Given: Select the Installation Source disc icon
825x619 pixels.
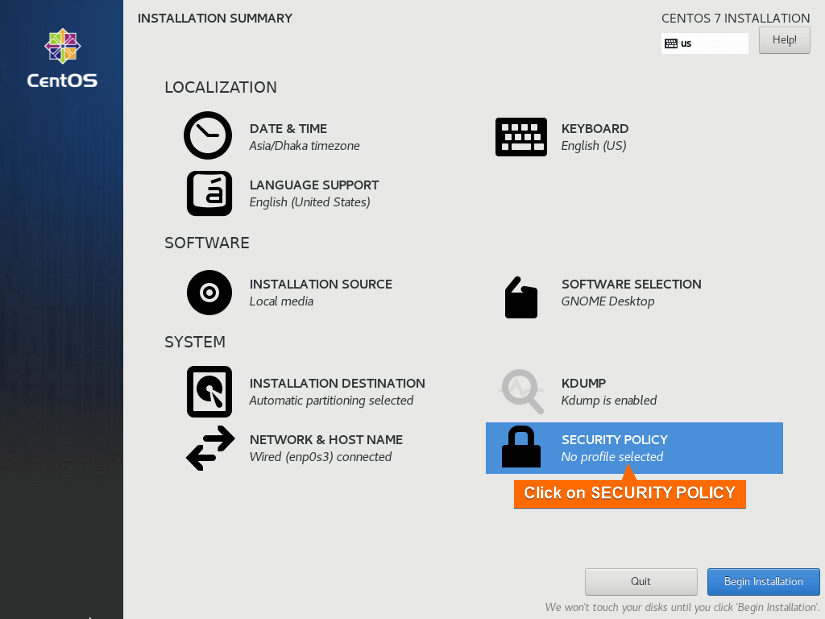Looking at the screenshot, I should coord(209,292).
